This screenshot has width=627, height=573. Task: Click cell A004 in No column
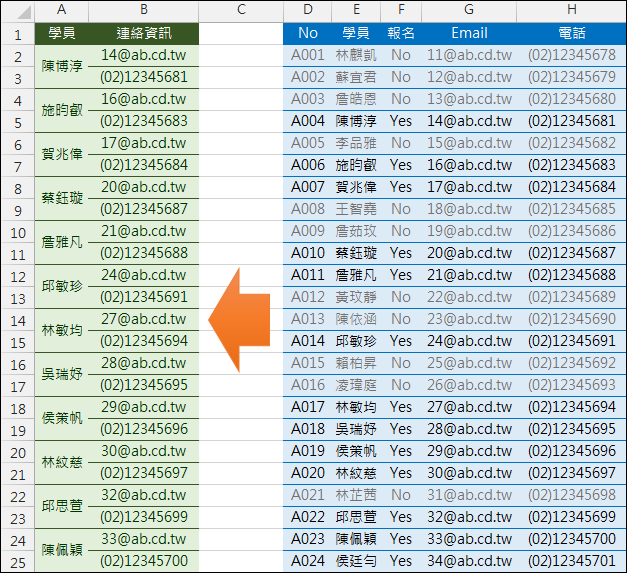pyautogui.click(x=308, y=121)
